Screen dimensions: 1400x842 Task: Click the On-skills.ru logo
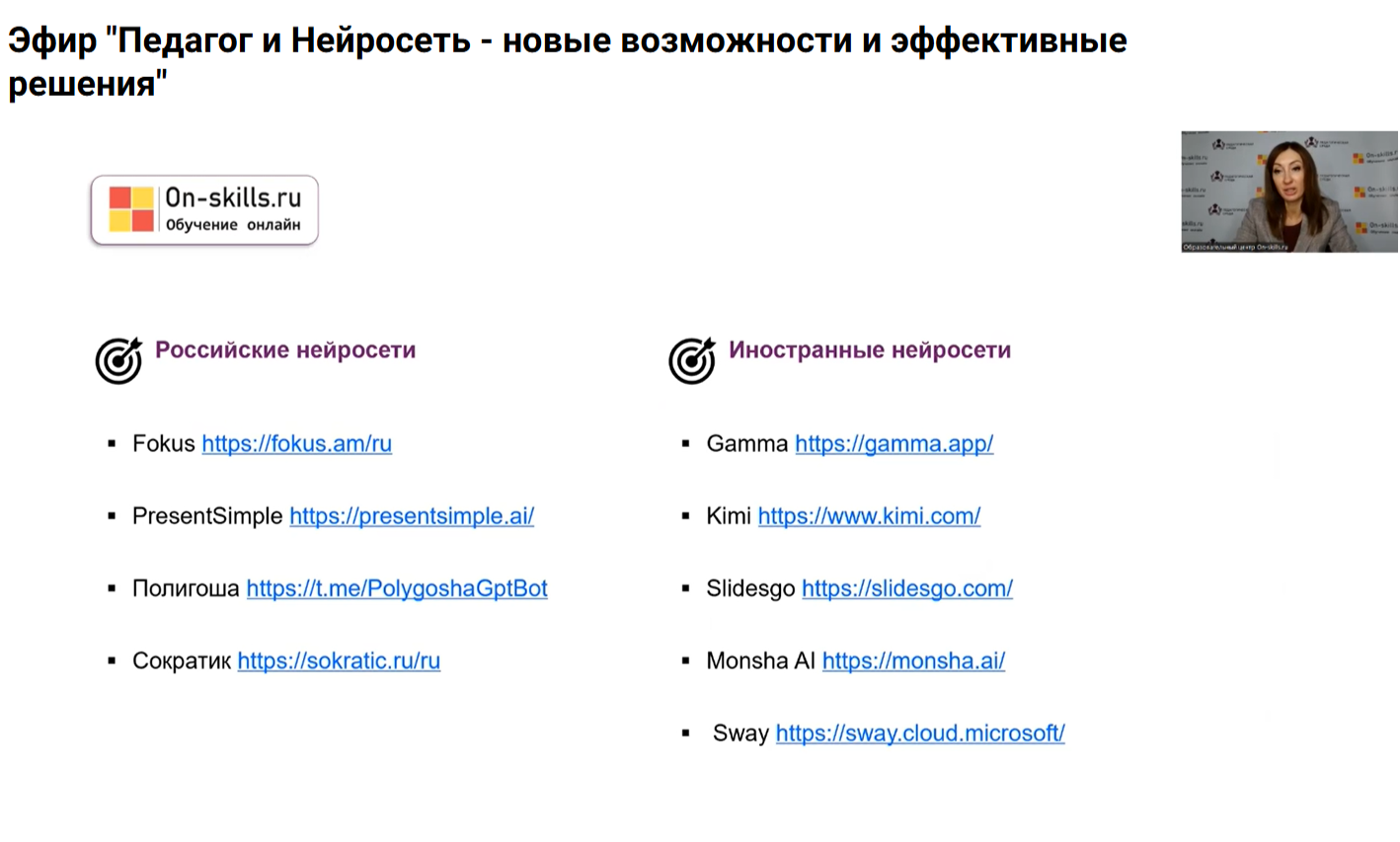(204, 210)
